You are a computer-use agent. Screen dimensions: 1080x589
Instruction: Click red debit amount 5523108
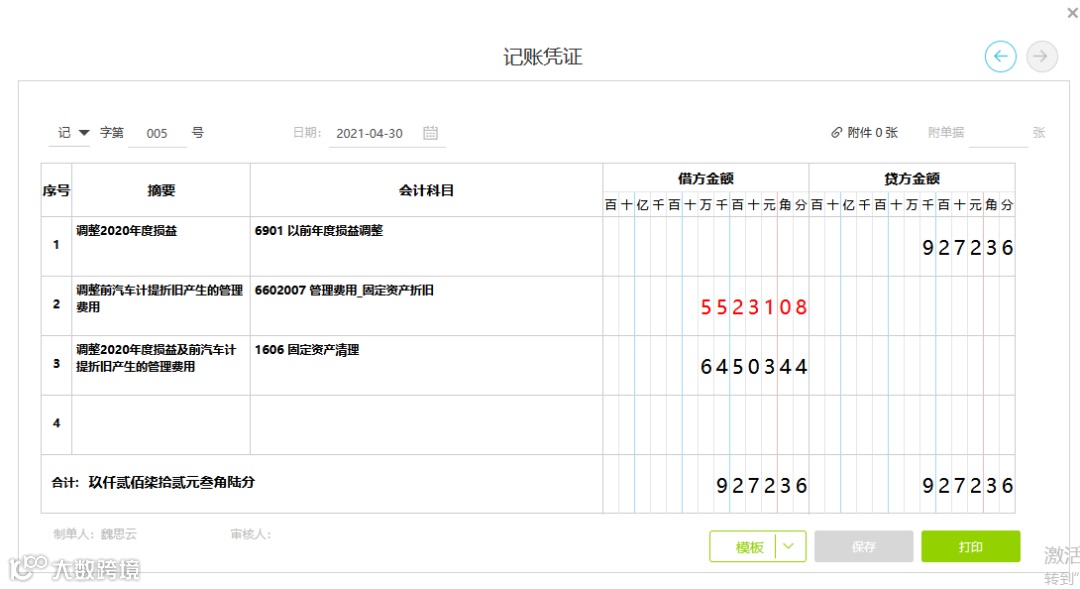(754, 307)
